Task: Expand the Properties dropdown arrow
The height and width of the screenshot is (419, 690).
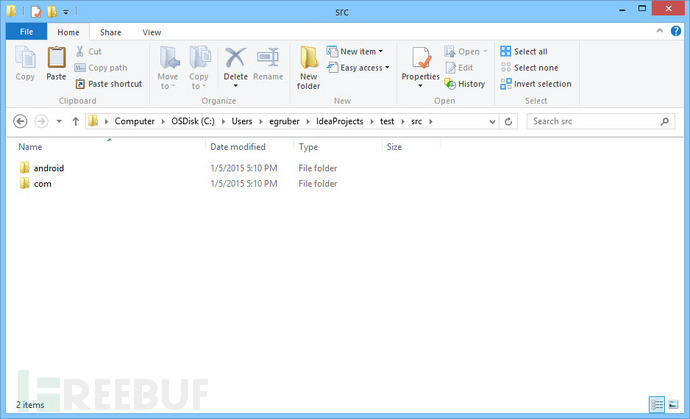Action: [x=420, y=86]
